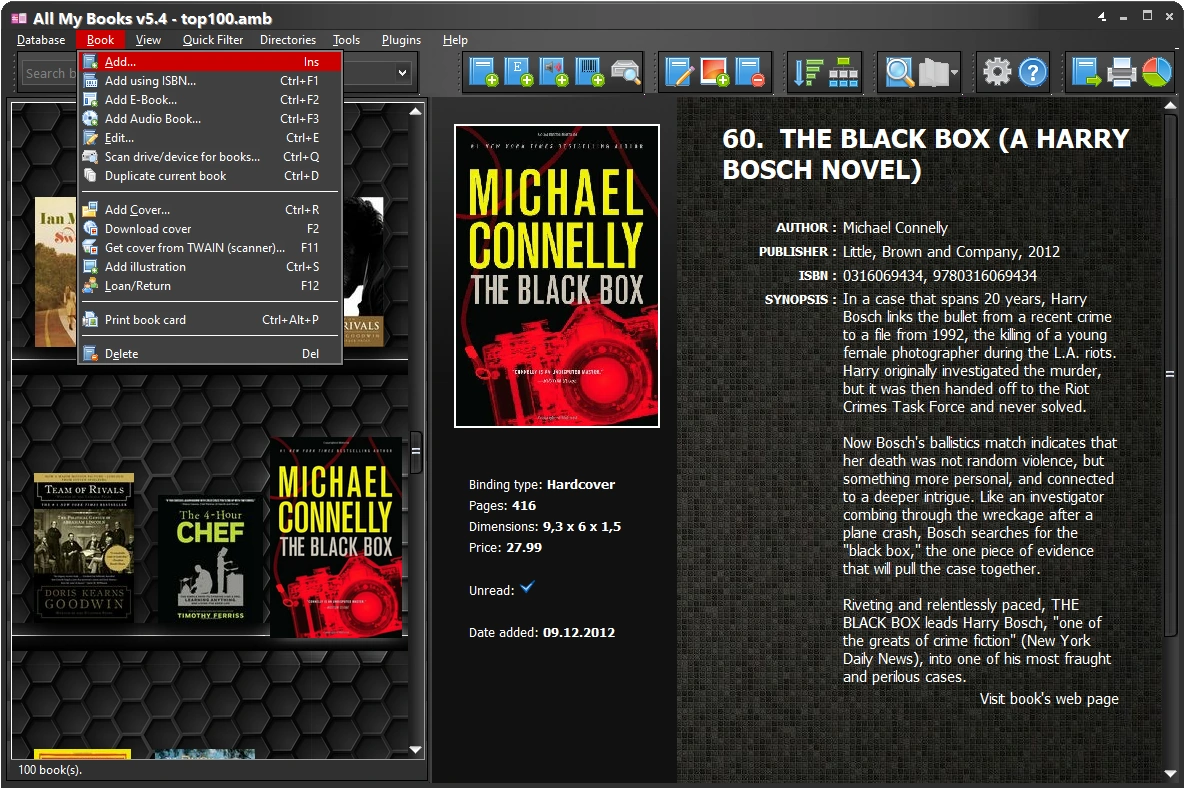Image resolution: width=1184 pixels, height=788 pixels.
Task: Select The 4-Hour Chef book on shelf
Action: (x=211, y=559)
